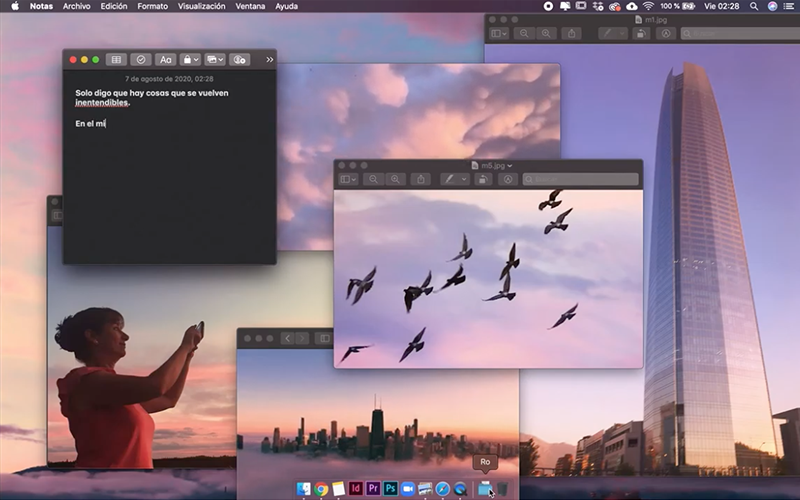Open the Visualización menu
800x500 pixels.
pyautogui.click(x=201, y=6)
